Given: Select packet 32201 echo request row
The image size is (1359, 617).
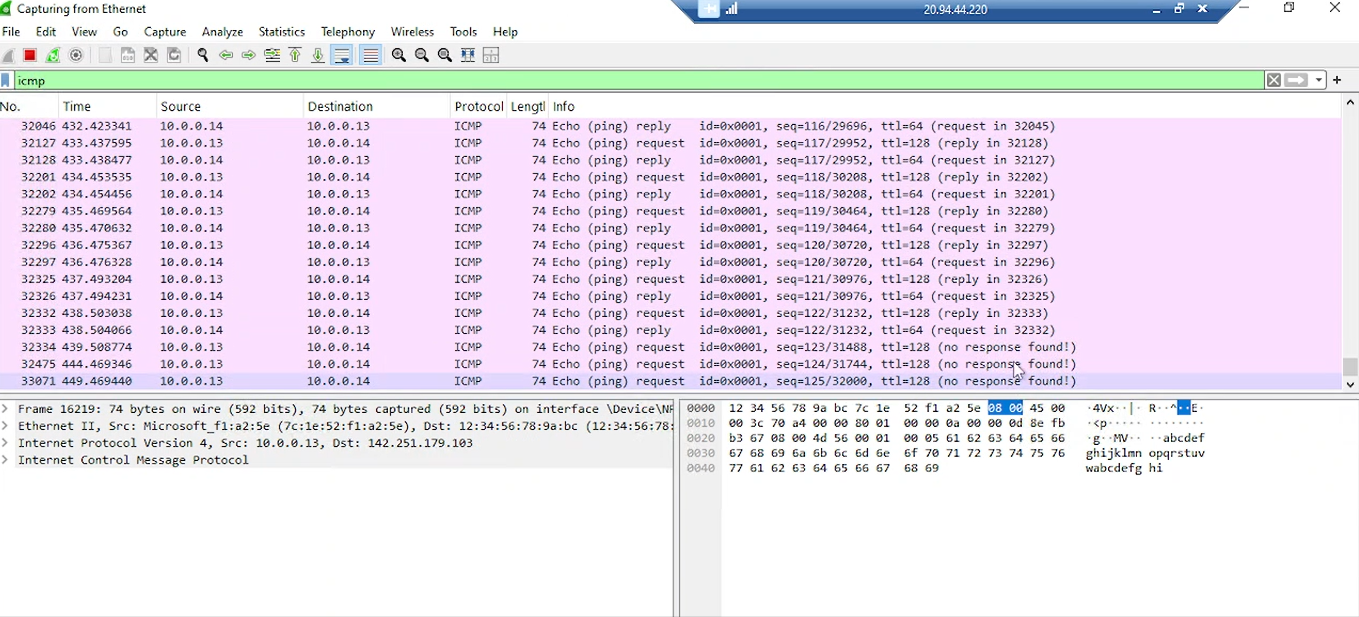Looking at the screenshot, I should tap(670, 178).
